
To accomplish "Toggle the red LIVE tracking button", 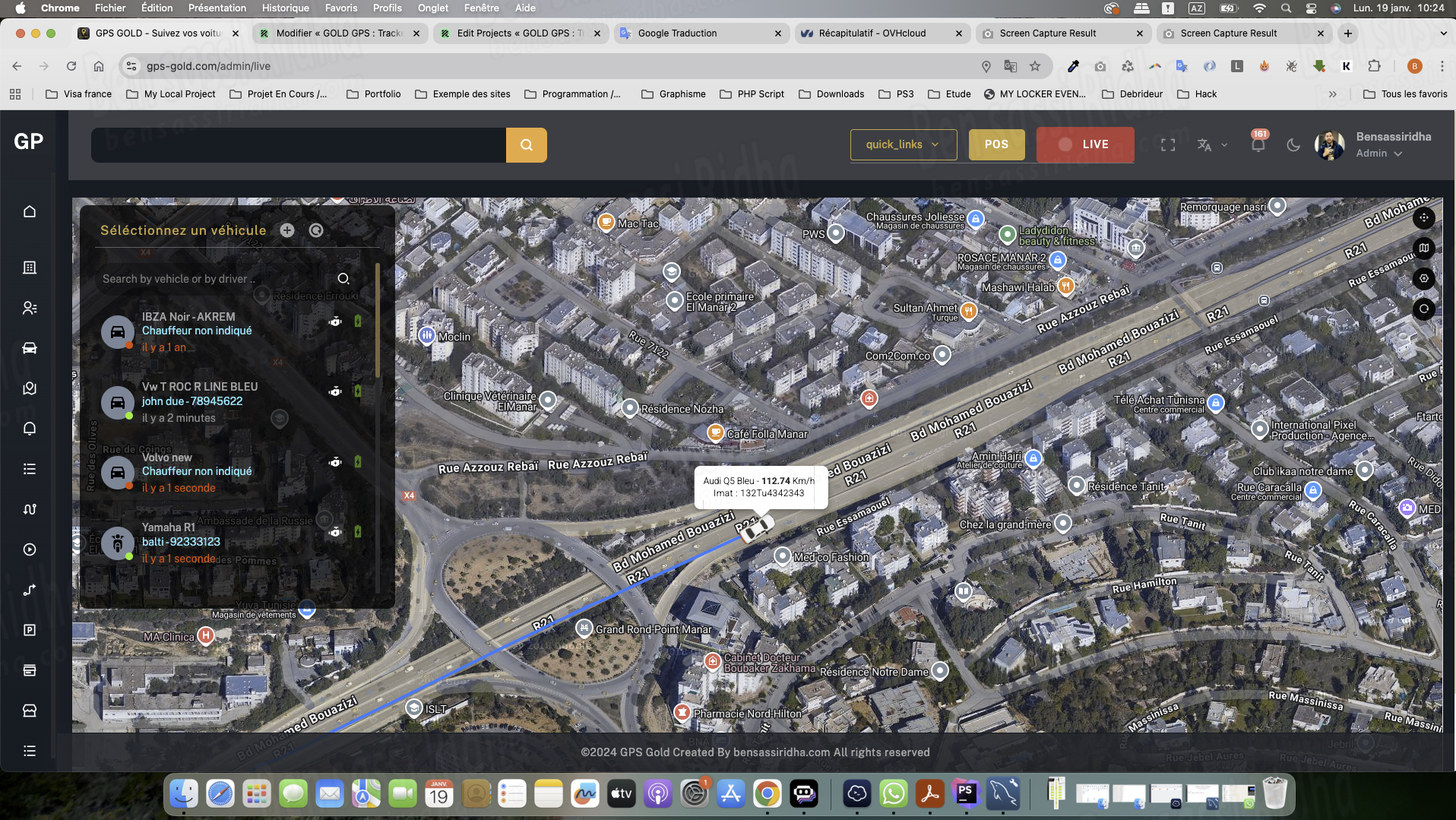I will [x=1084, y=144].
